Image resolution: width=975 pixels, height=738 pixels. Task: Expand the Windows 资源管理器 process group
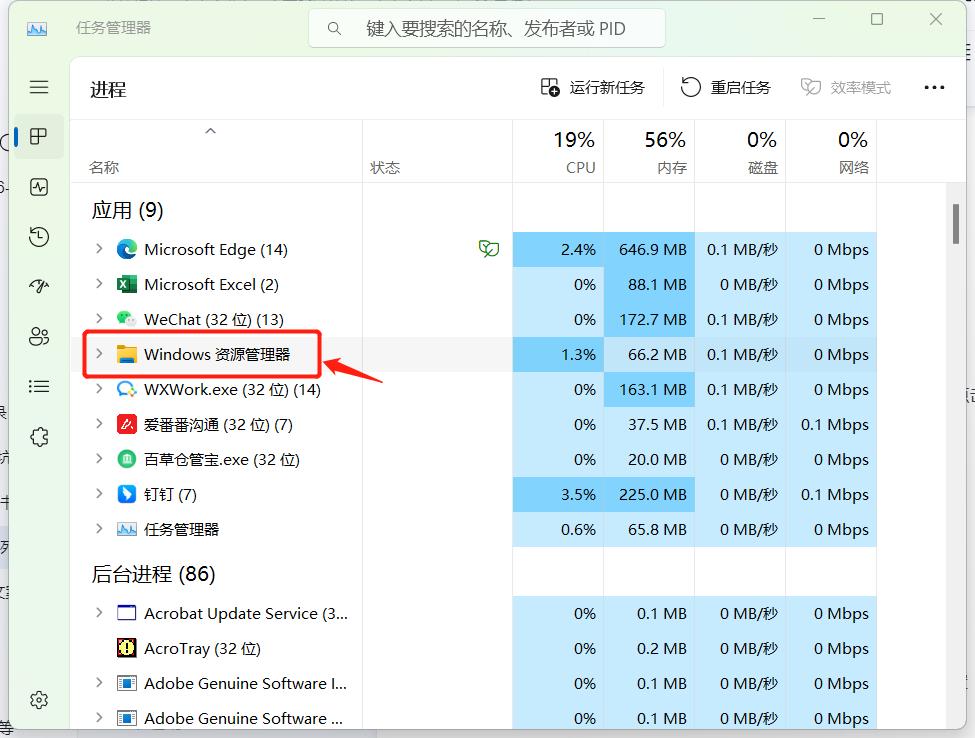click(99, 354)
